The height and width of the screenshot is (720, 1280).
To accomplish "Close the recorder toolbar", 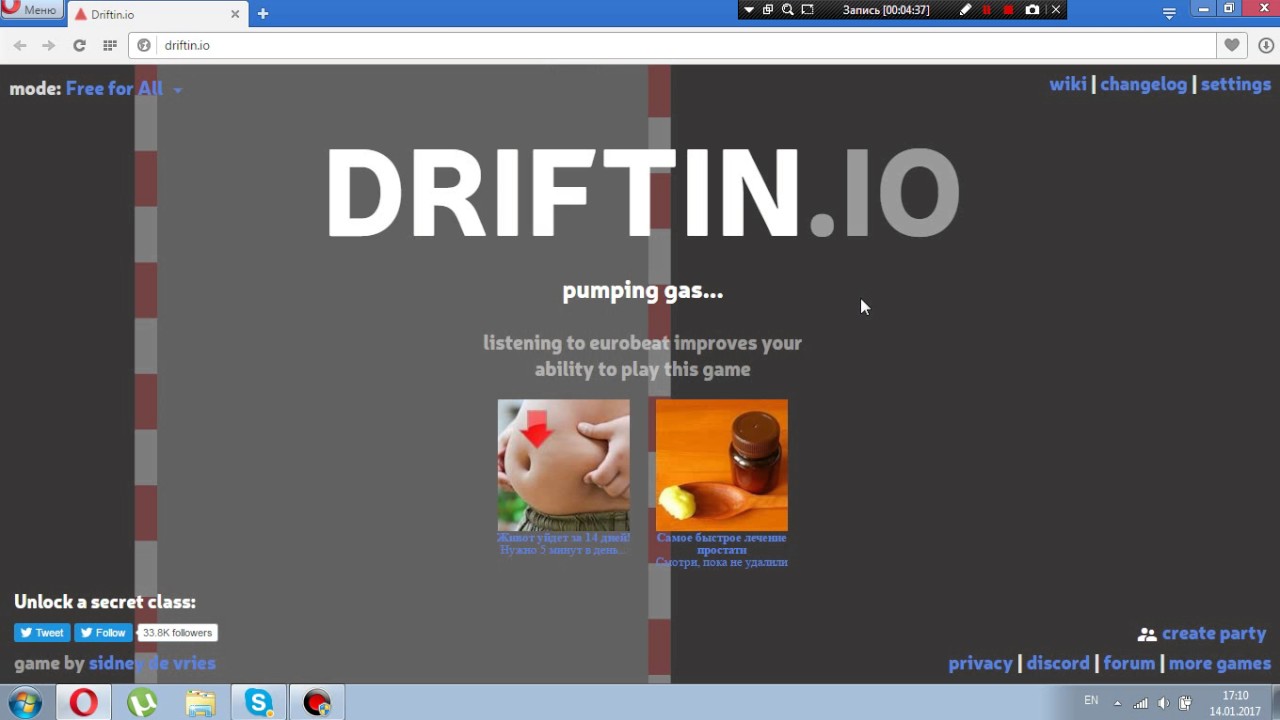I will pyautogui.click(x=1055, y=10).
